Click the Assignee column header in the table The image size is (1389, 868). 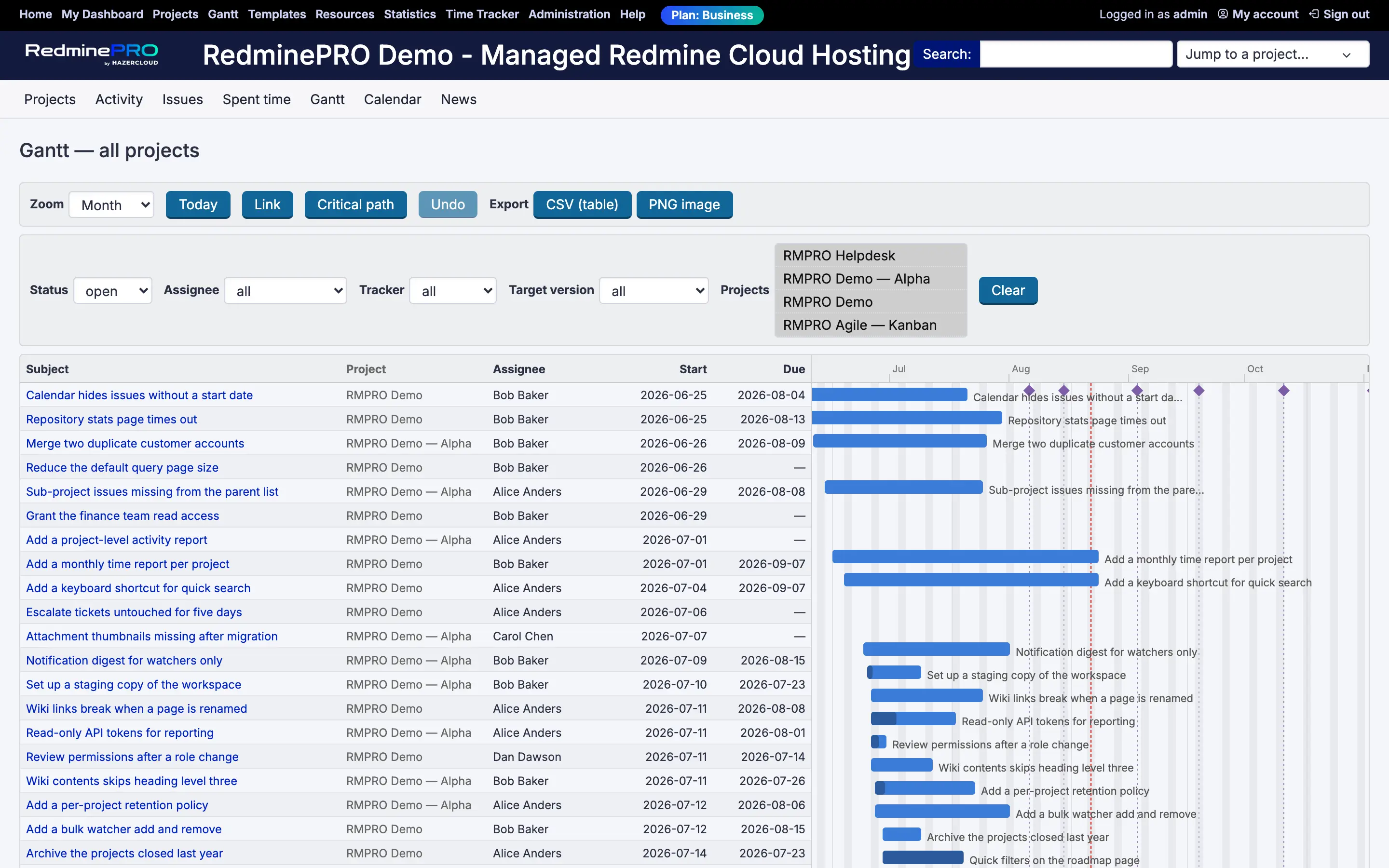[x=519, y=369]
